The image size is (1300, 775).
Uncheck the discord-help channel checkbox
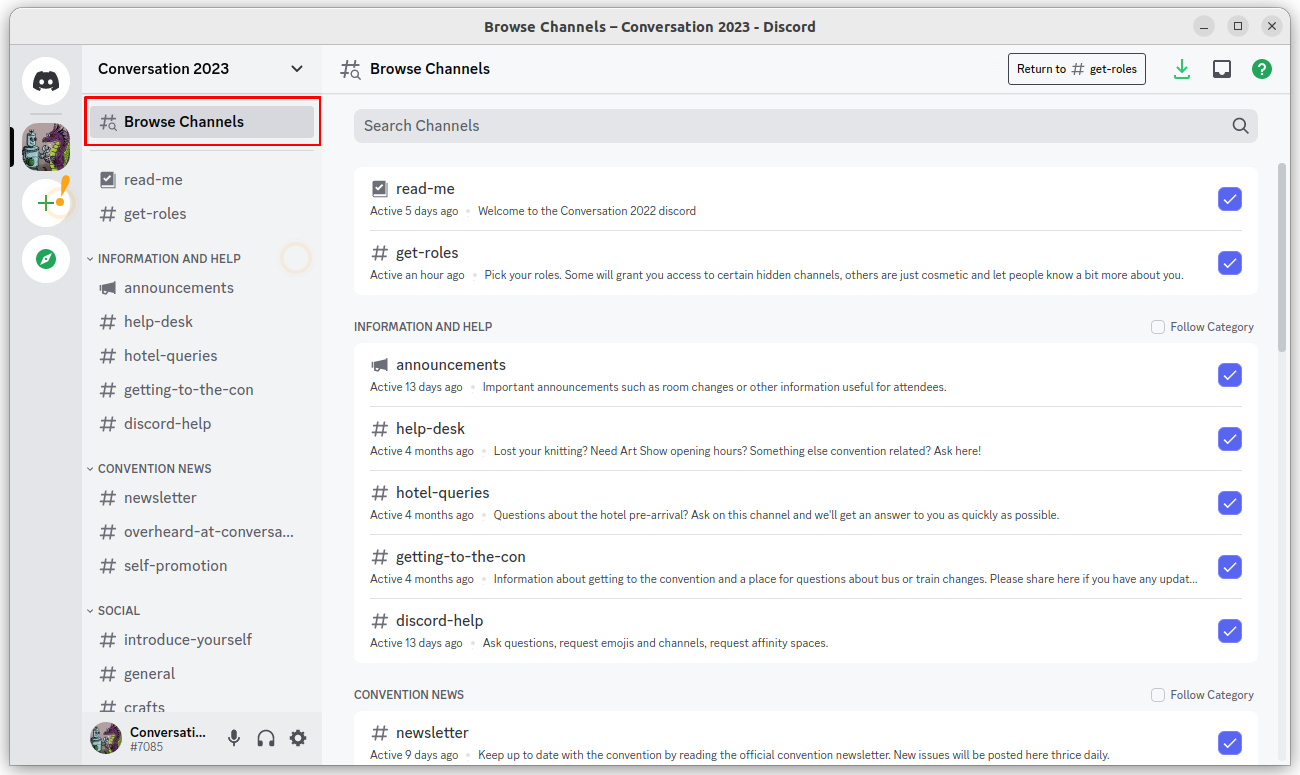point(1230,631)
